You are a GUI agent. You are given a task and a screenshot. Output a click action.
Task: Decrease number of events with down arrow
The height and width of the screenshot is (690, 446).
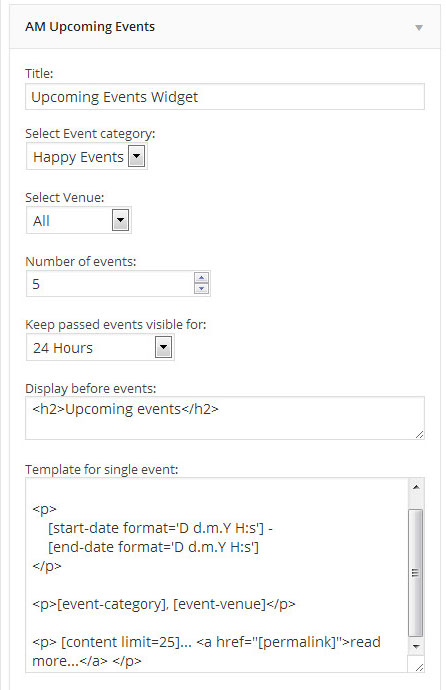click(201, 289)
